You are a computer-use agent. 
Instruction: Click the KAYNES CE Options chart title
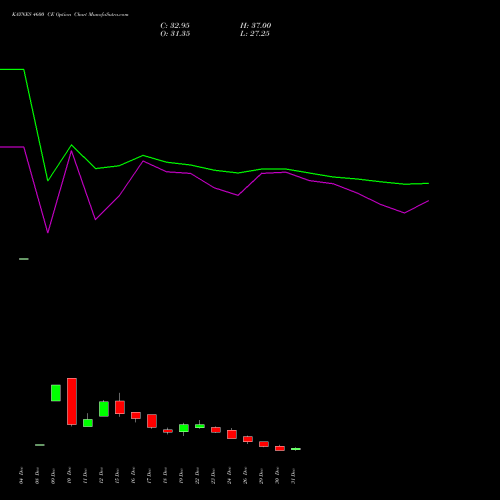tap(70, 15)
